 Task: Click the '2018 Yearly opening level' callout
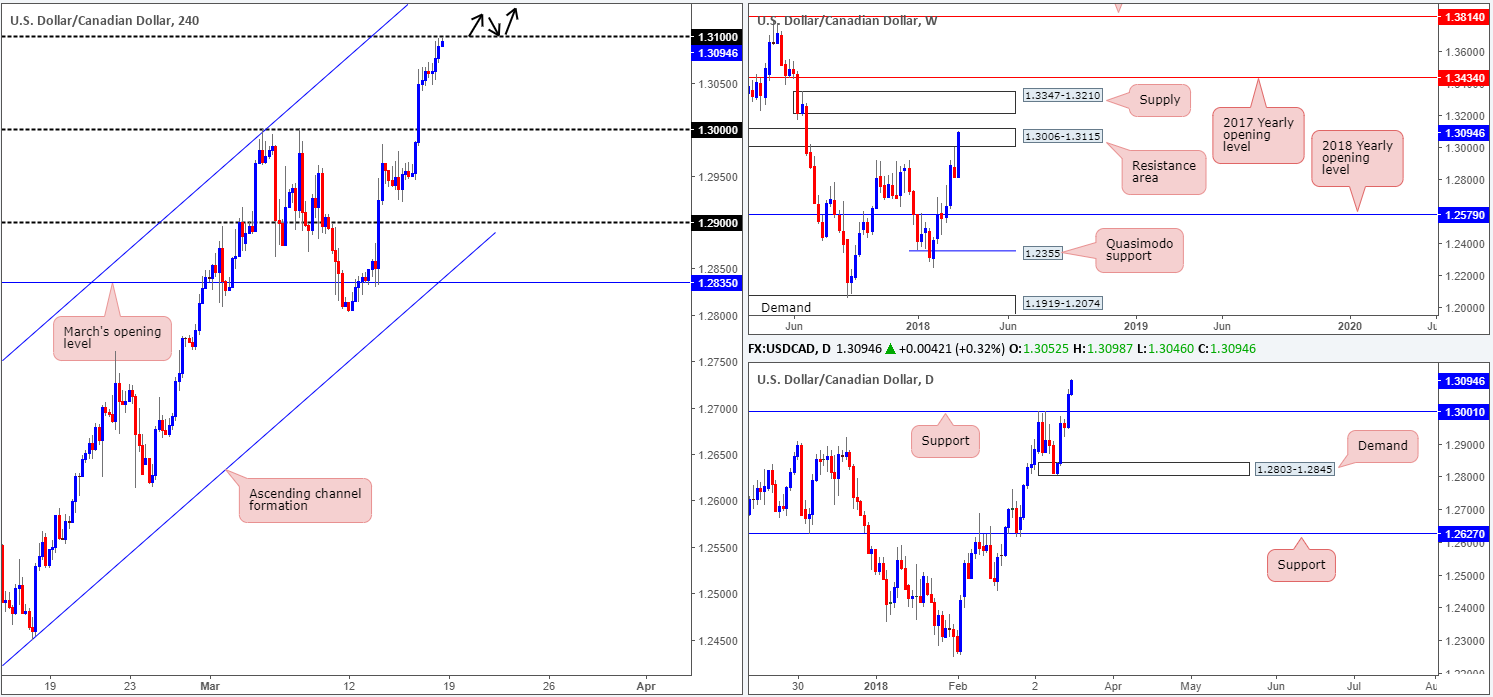tap(1357, 156)
